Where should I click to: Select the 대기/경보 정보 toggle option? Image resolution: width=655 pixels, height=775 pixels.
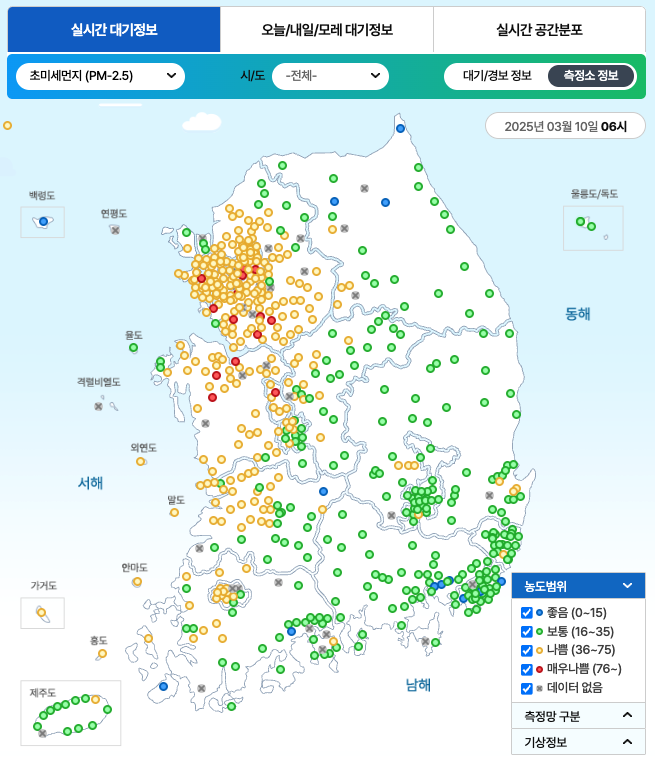[x=497, y=76]
